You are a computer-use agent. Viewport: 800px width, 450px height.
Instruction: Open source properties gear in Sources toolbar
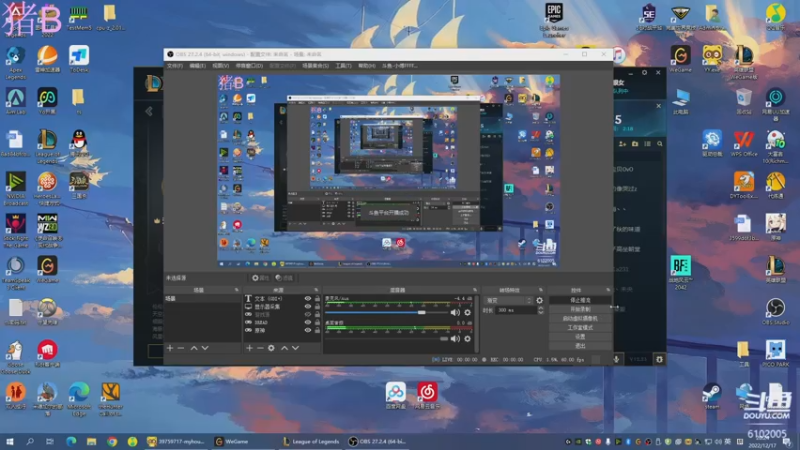click(271, 348)
